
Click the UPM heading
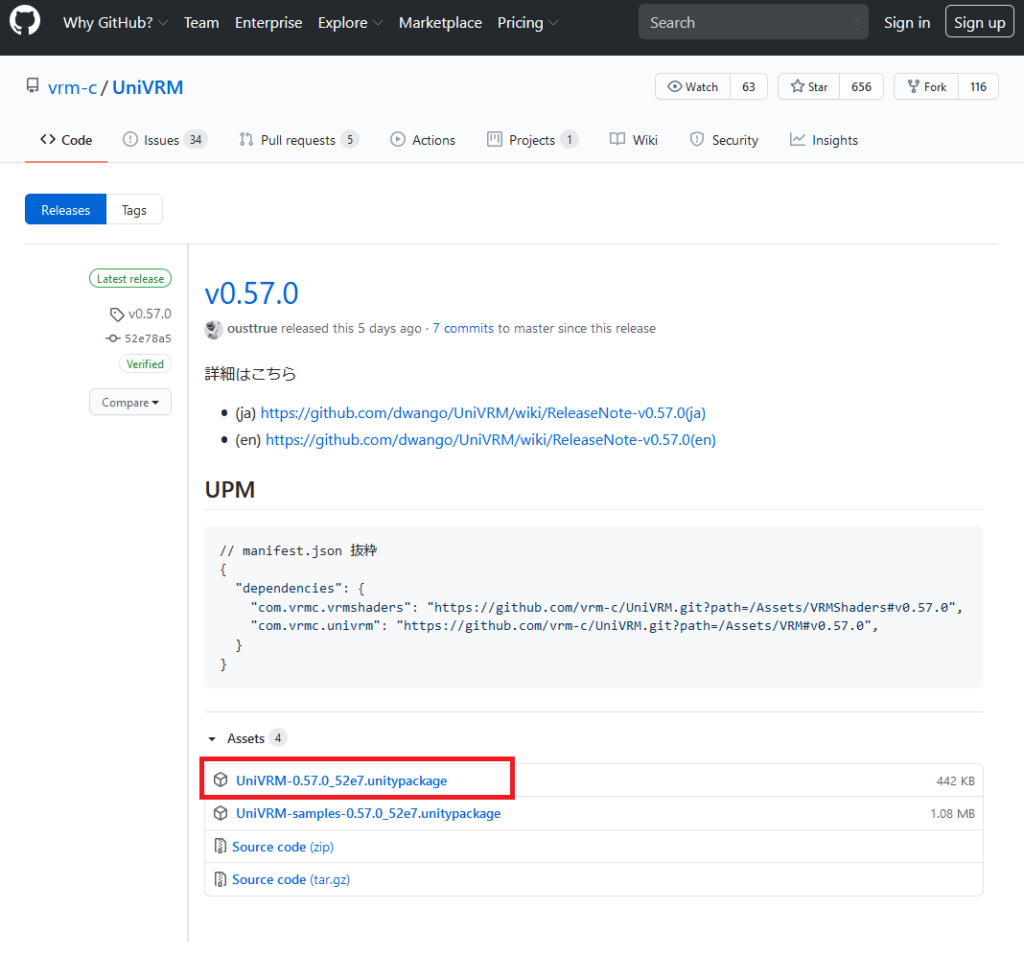230,489
